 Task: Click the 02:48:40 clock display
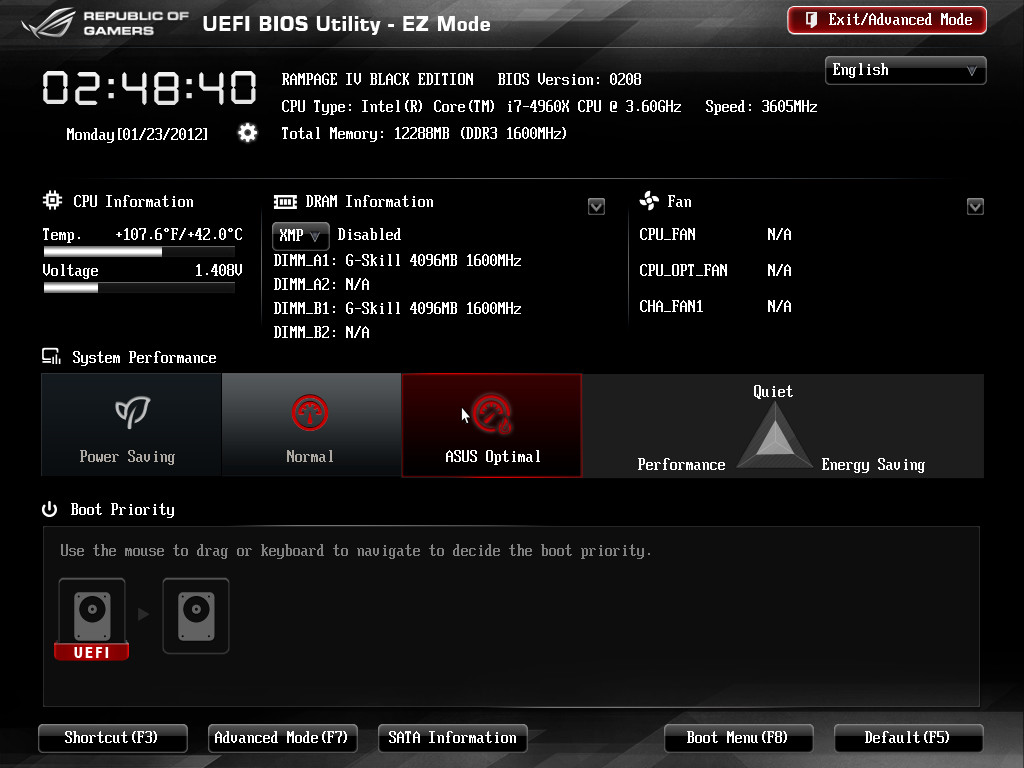(x=149, y=88)
